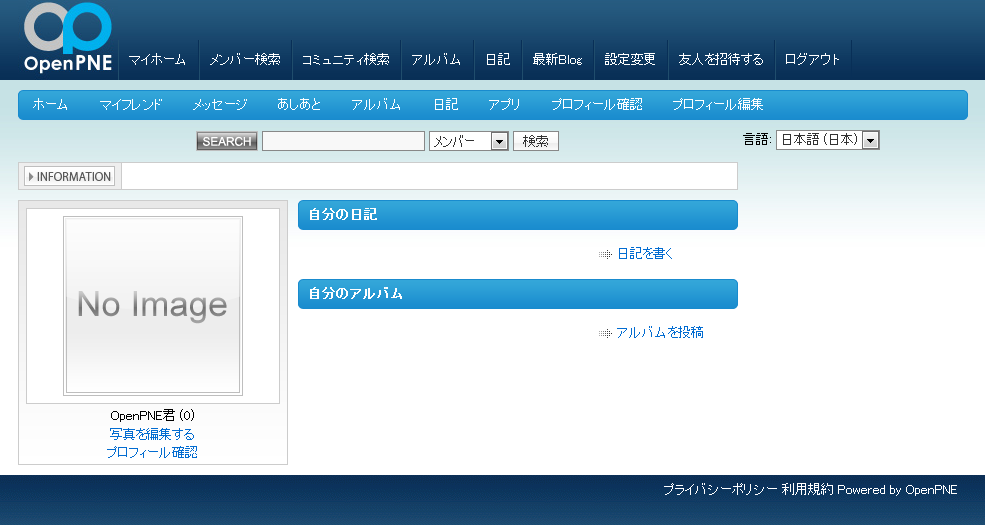Image resolution: width=985 pixels, height=525 pixels.
Task: Click the SEARCH label image
Action: (x=227, y=141)
